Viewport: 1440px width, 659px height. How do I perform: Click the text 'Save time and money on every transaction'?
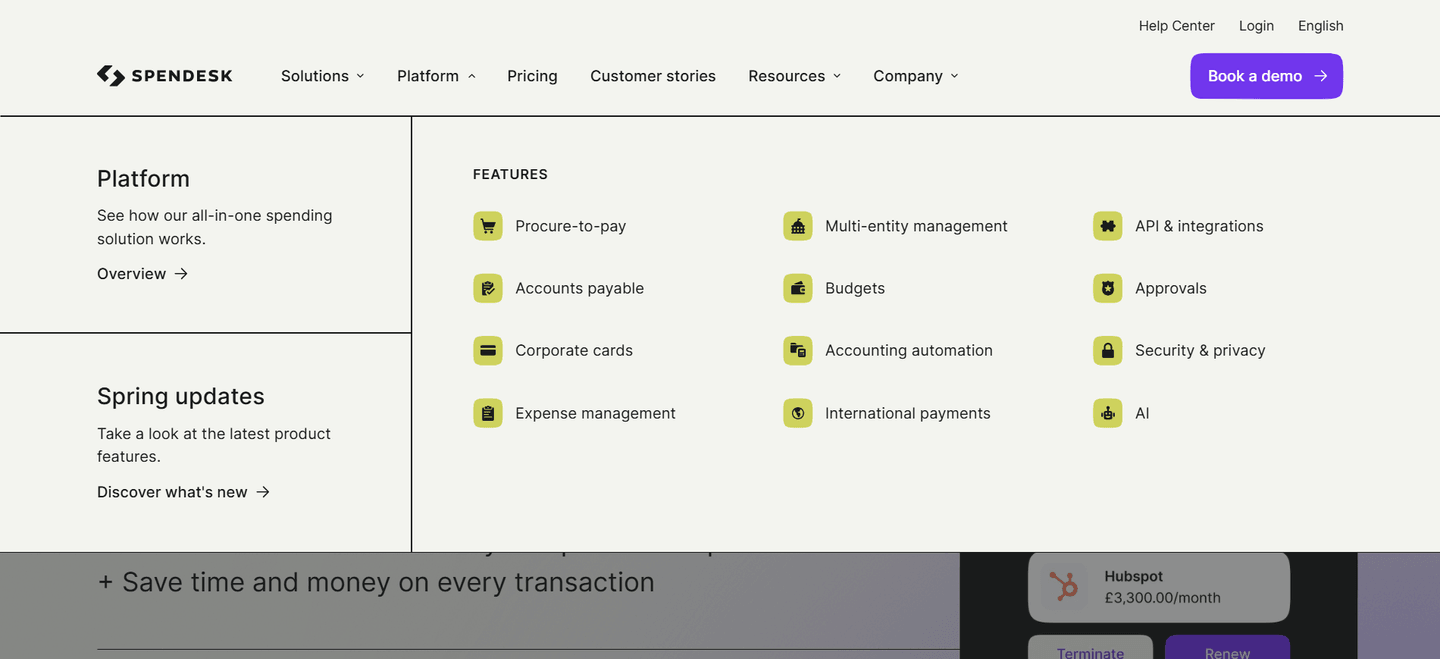tap(388, 582)
